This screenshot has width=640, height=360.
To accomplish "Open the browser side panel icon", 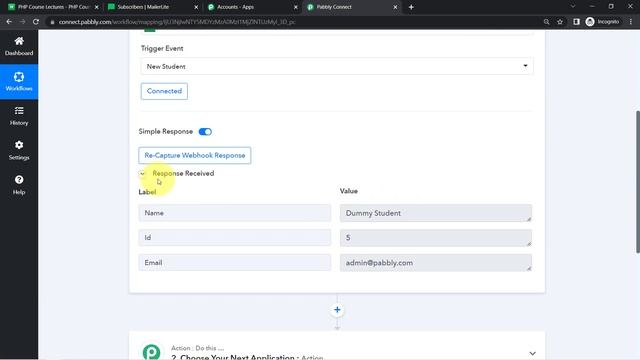I will coord(576,22).
